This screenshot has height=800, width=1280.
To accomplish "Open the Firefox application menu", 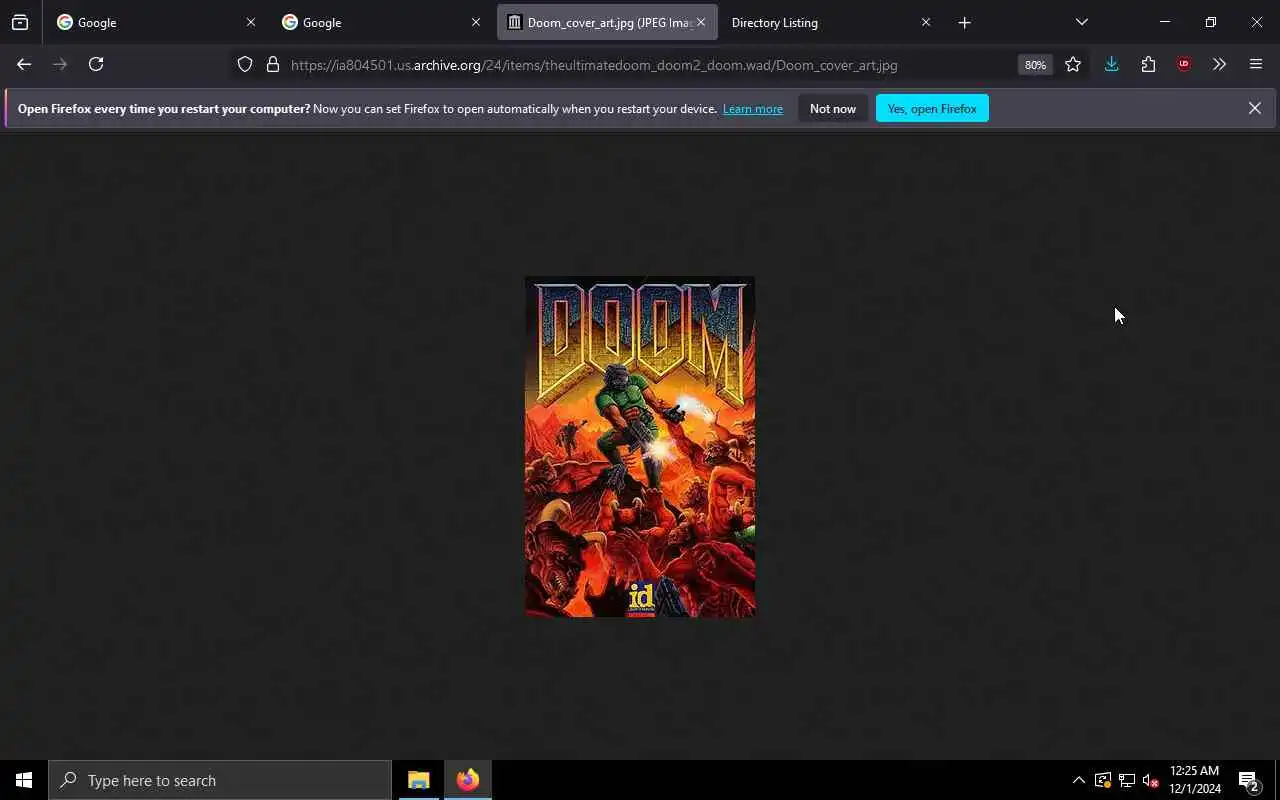I will point(1256,64).
